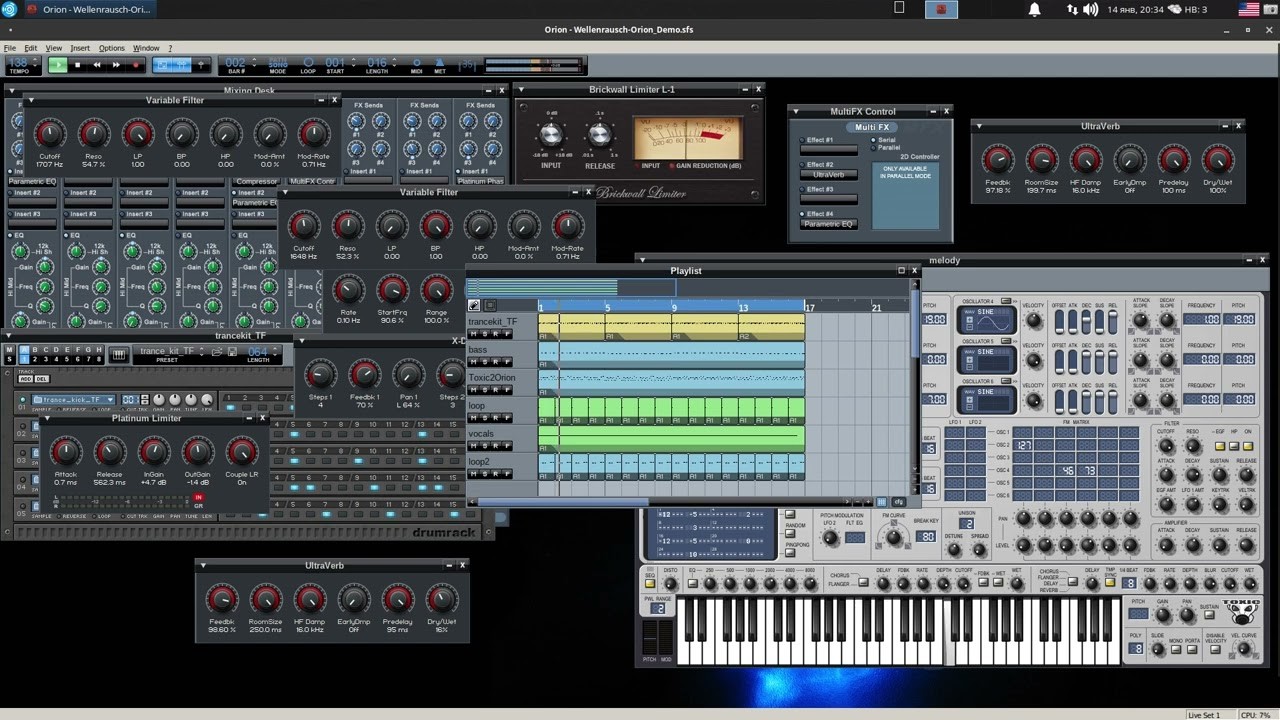
Task: Solo the vocals track in Playlist
Action: (x=485, y=446)
